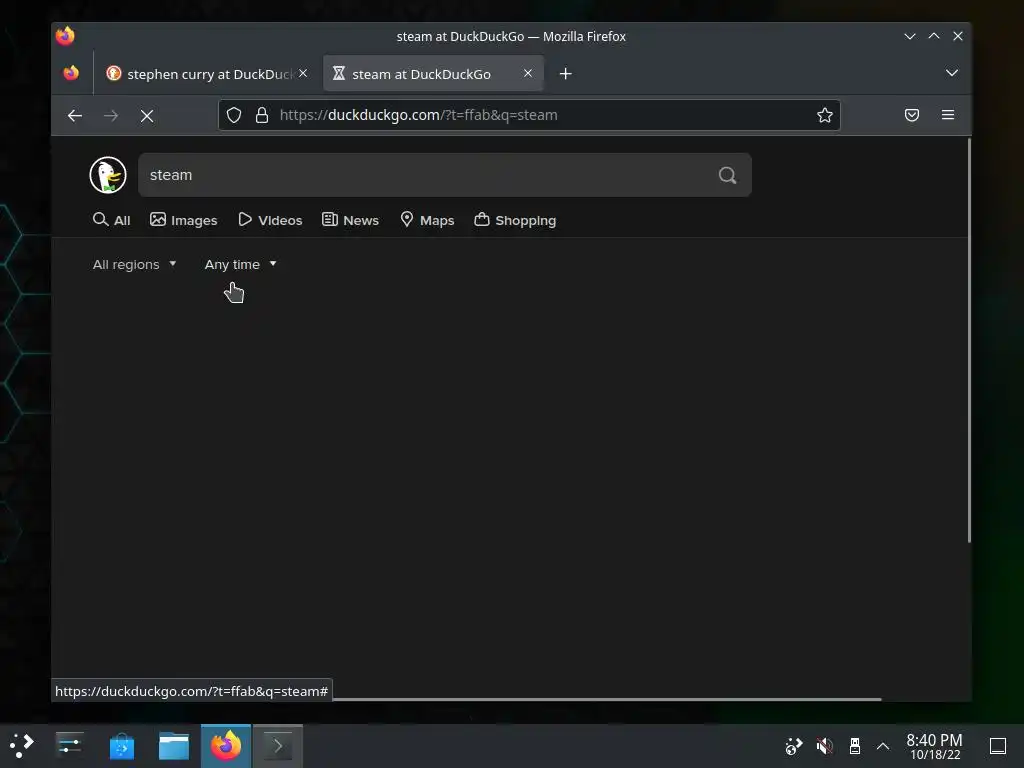This screenshot has height=768, width=1024.
Task: Close the stephen curry tab
Action: (303, 73)
